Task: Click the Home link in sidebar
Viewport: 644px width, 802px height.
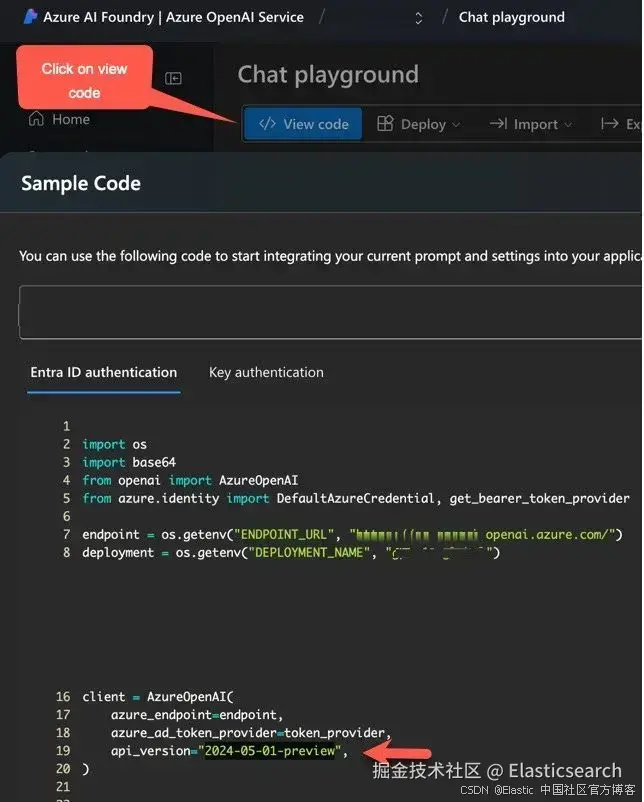Action: coord(70,119)
